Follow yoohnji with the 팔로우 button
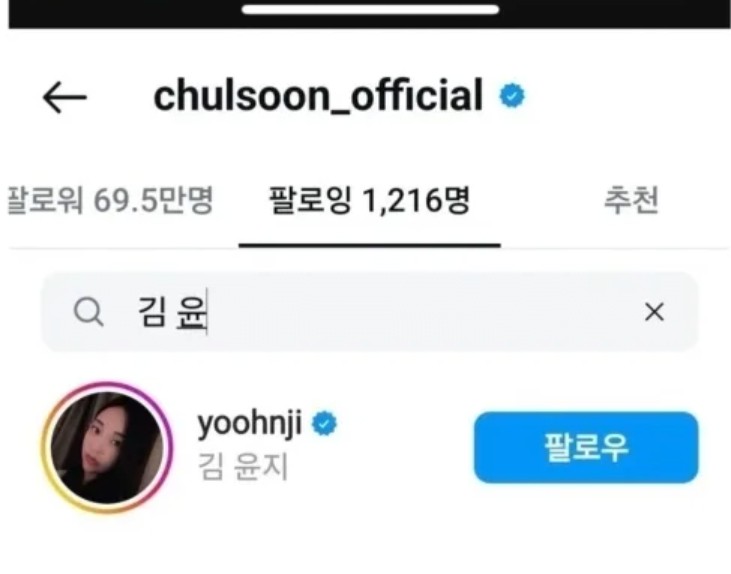This screenshot has height=574, width=731. point(586,447)
